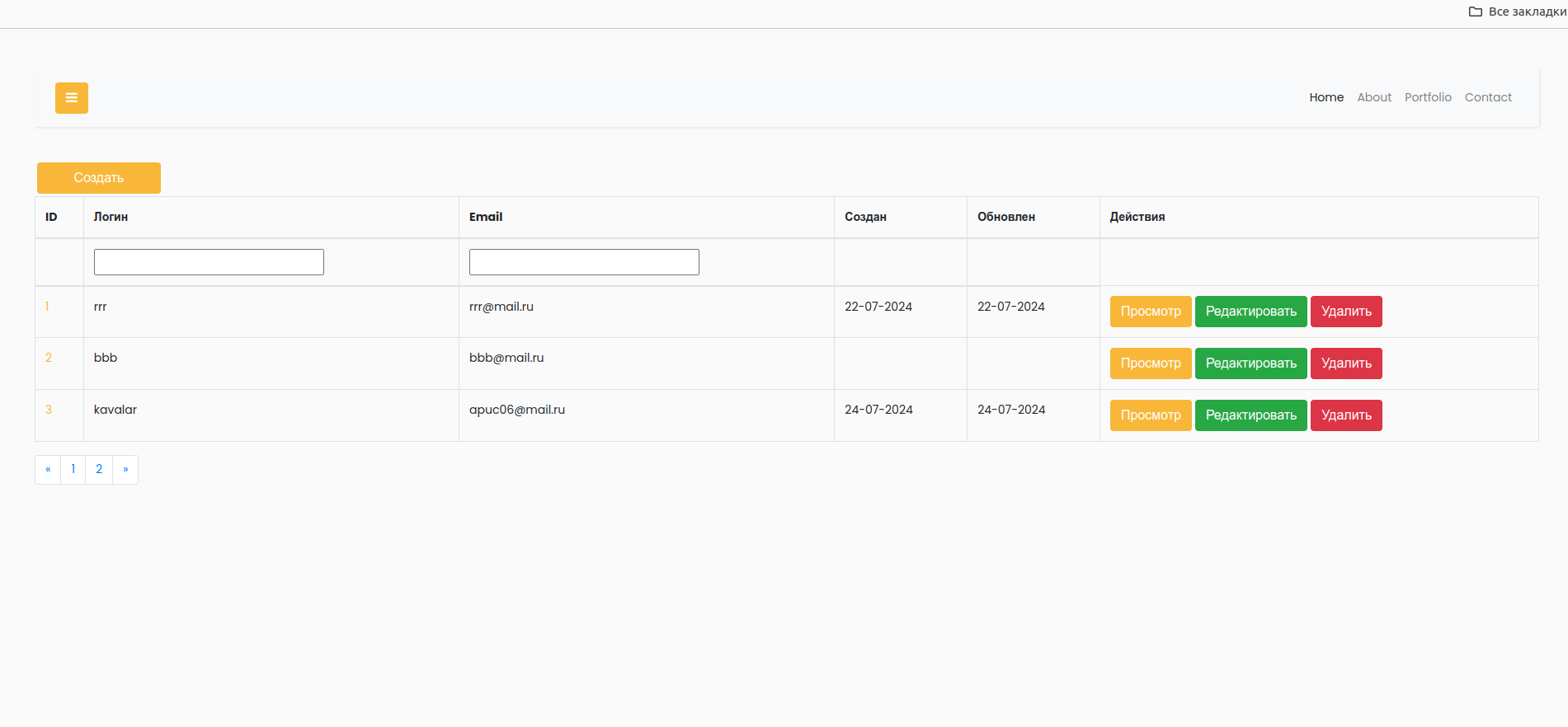Edit user bbb with Редактировать

click(x=1250, y=363)
